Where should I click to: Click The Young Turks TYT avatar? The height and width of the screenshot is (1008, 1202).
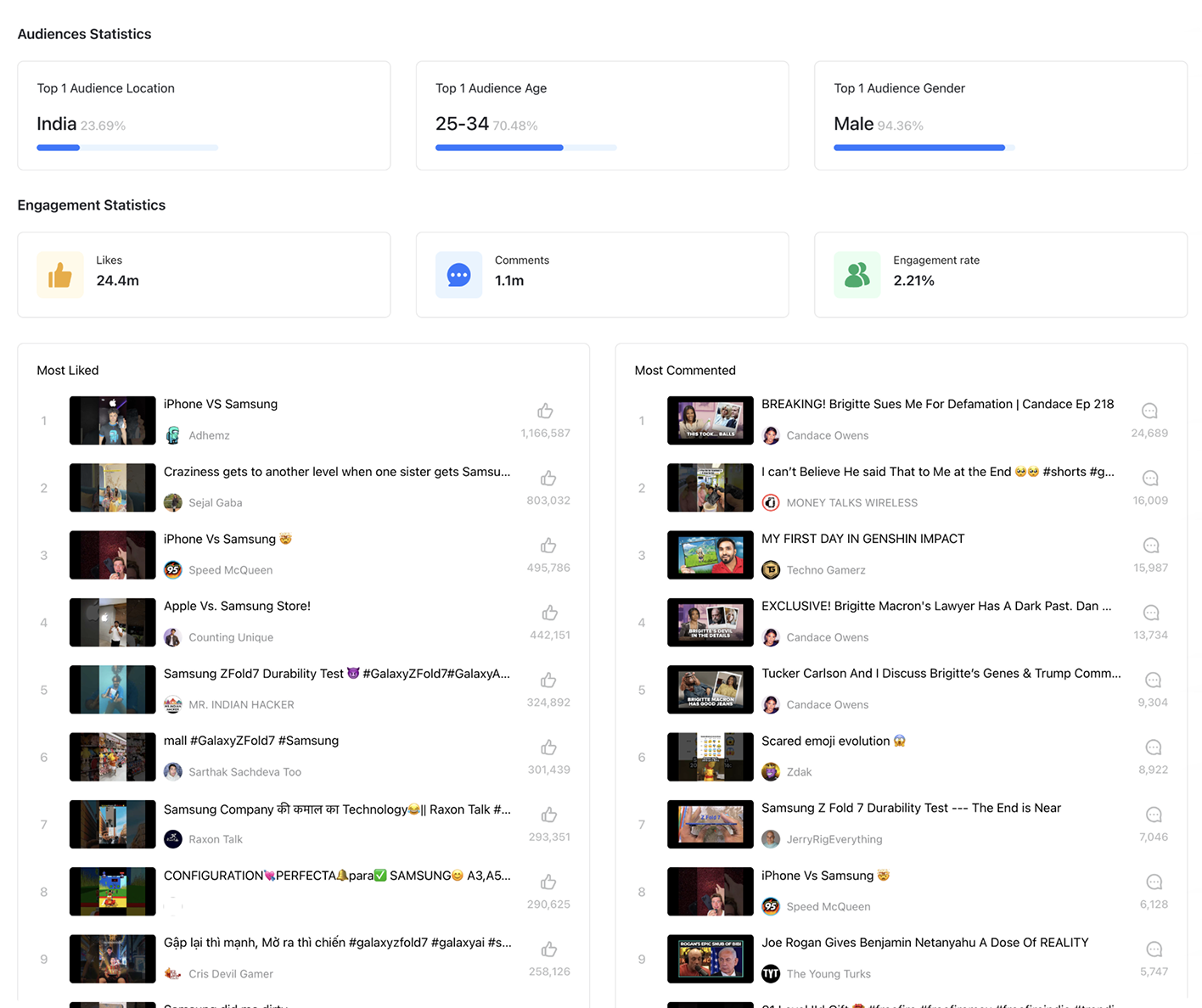pos(771,973)
